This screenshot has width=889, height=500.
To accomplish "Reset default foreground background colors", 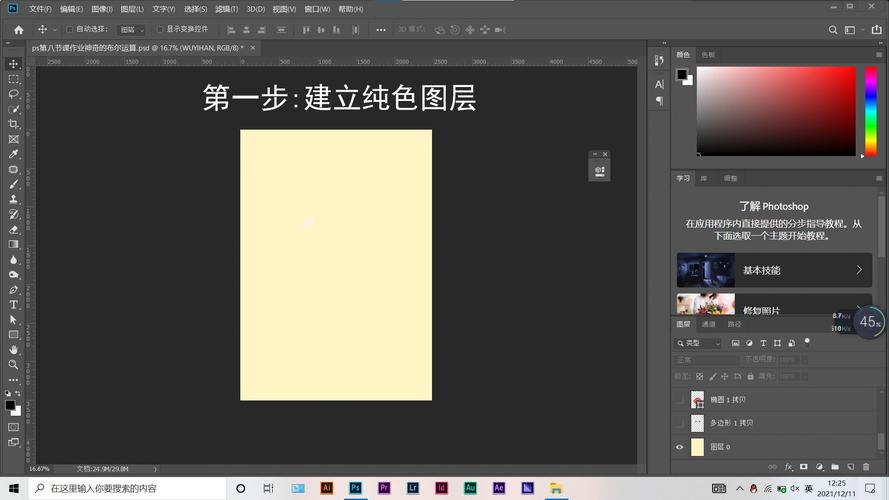I will 8,393.
